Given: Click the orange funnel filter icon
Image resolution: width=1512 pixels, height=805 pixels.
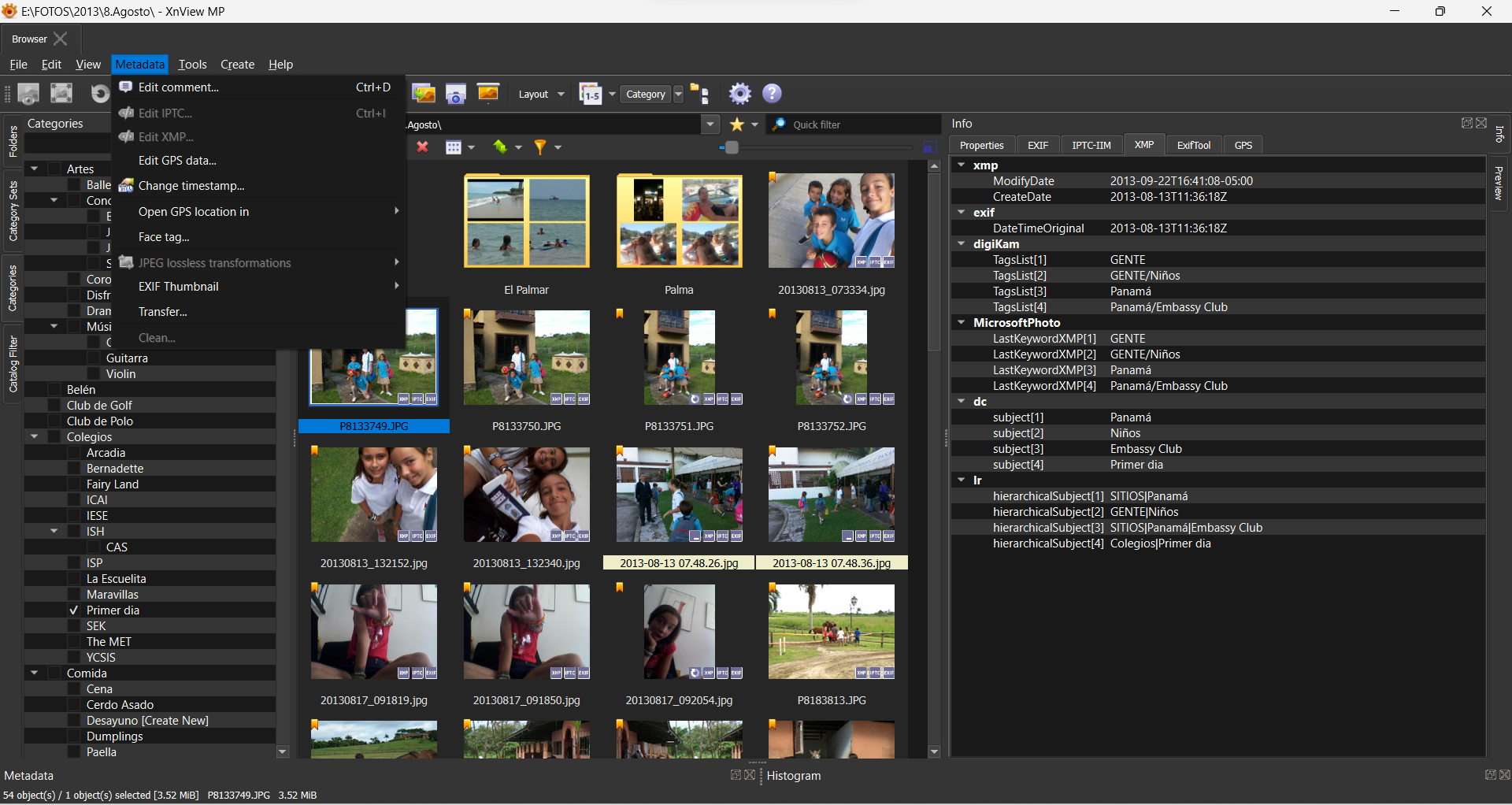Looking at the screenshot, I should coord(540,147).
